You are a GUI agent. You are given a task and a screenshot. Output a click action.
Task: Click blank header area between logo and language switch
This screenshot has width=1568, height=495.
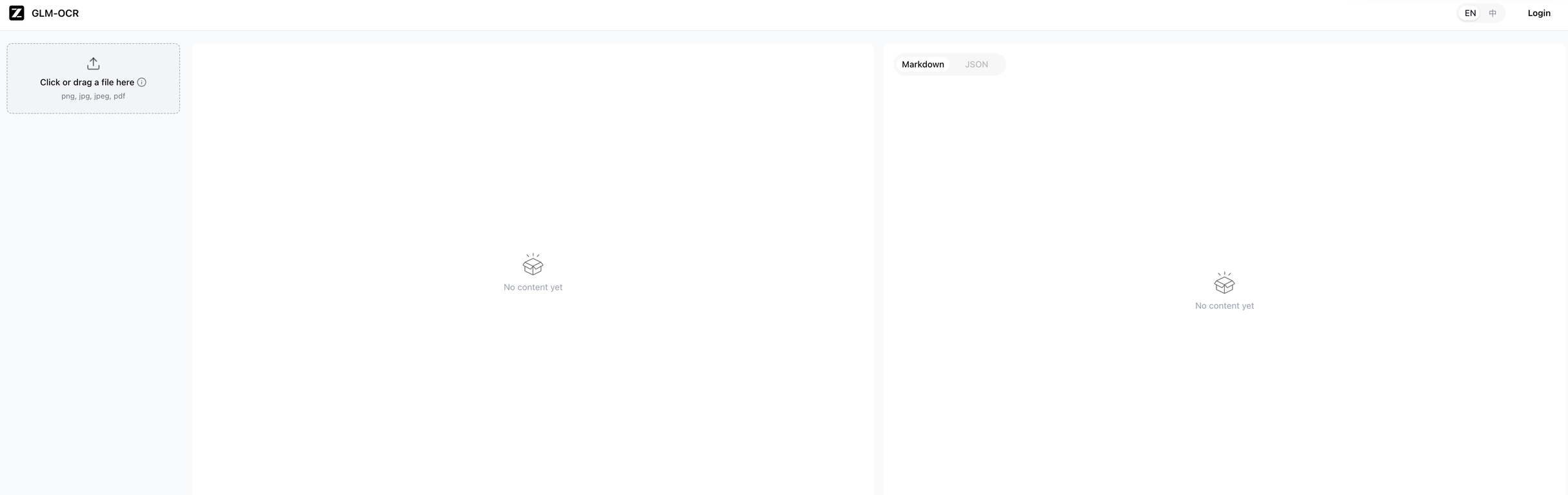(774, 14)
